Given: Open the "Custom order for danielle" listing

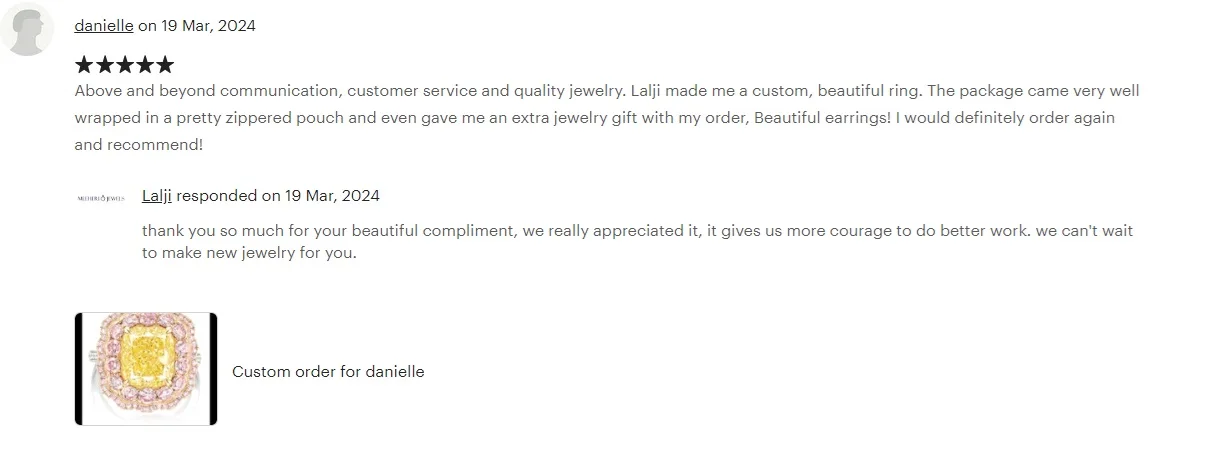Looking at the screenshot, I should (x=328, y=372).
